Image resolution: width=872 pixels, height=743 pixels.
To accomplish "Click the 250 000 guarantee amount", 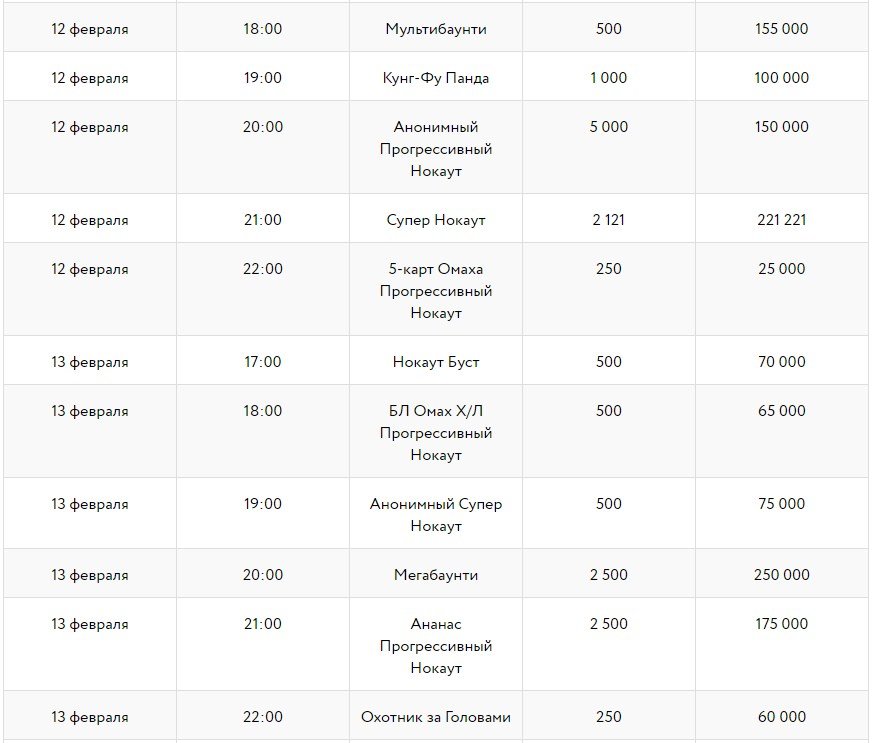I will (781, 575).
